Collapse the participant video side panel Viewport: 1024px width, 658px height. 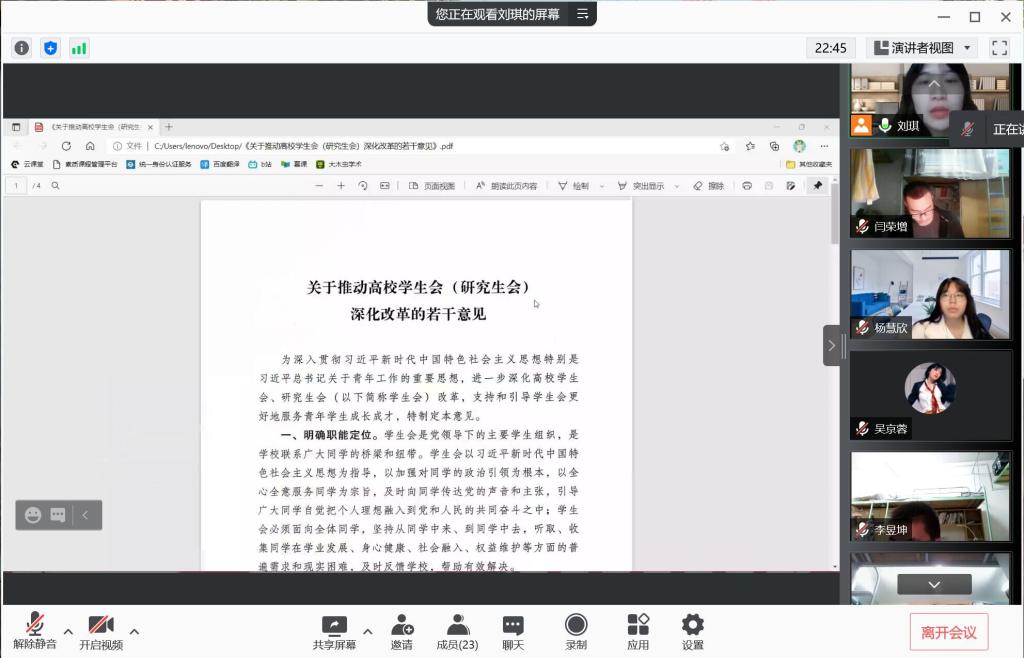(x=832, y=345)
